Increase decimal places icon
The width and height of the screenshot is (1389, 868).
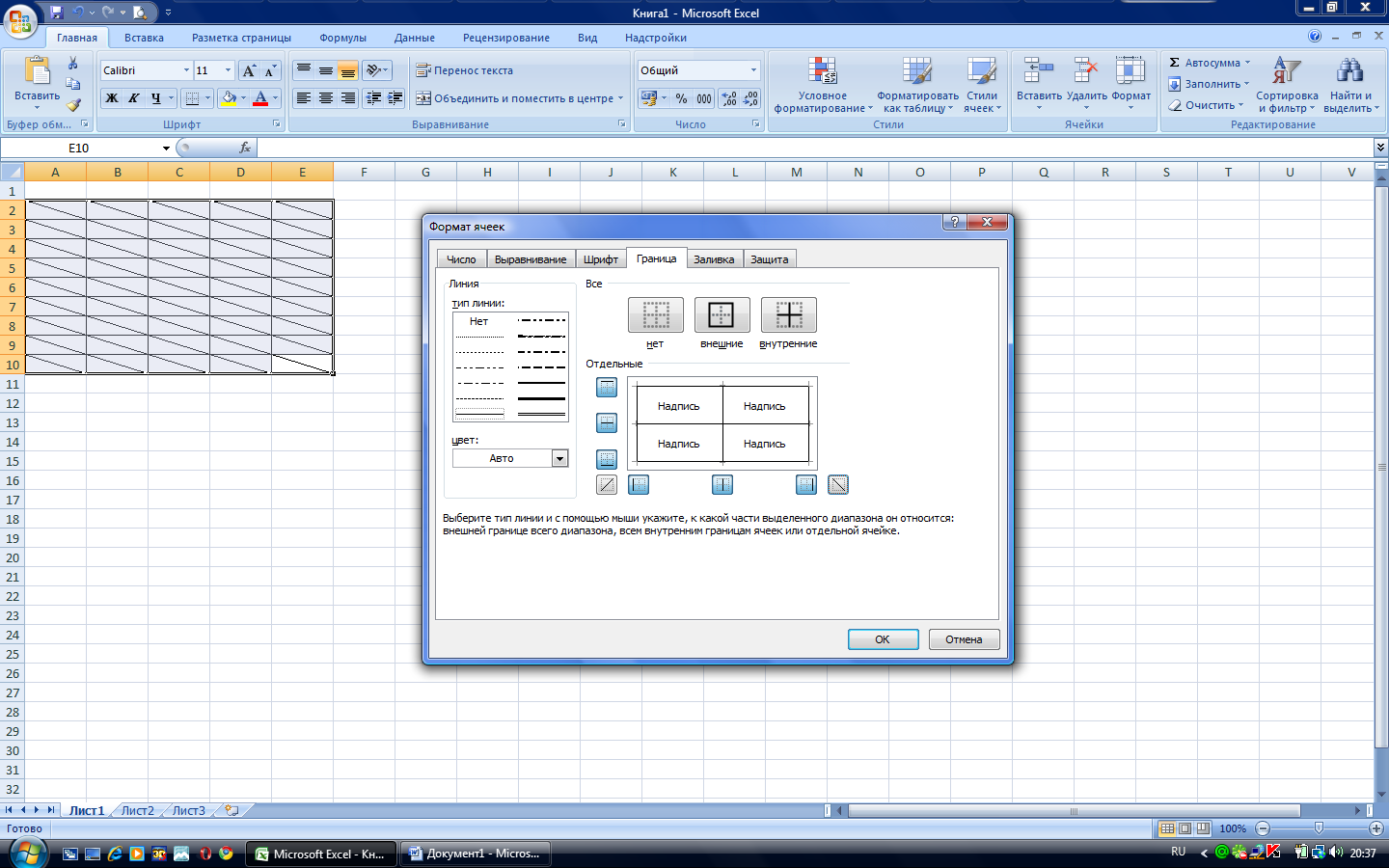(x=729, y=98)
